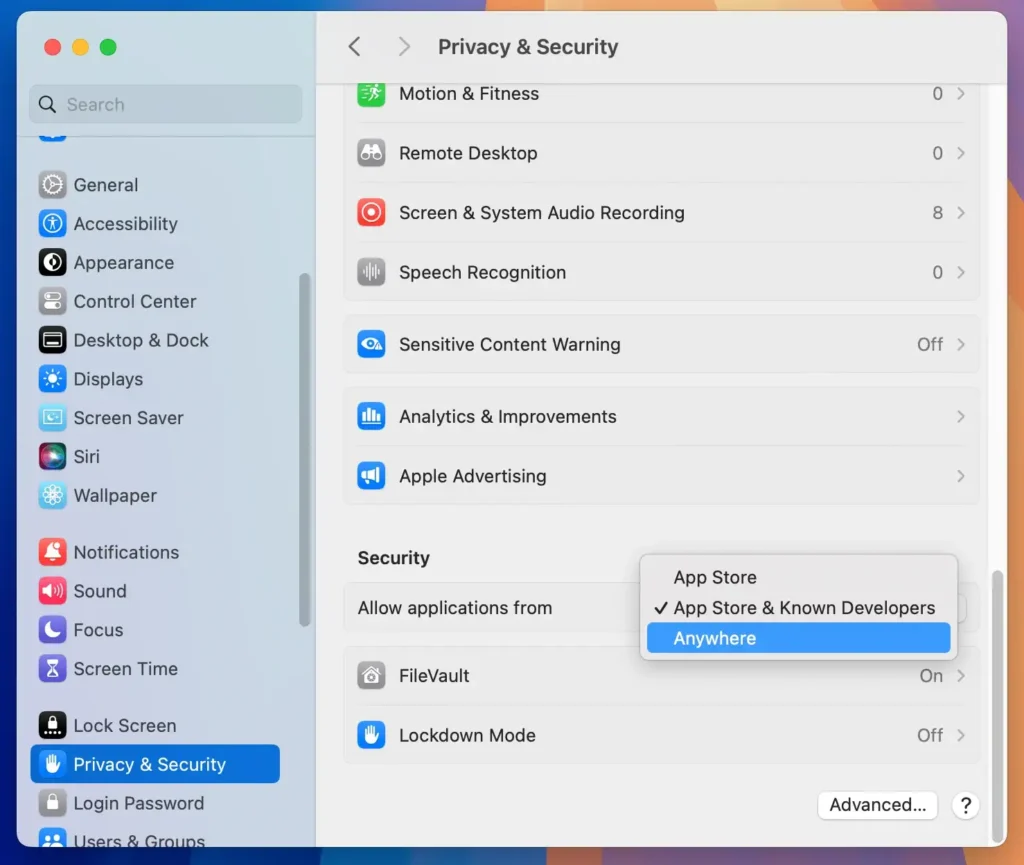
Task: Select Screen Time hourglass icon
Action: (52, 668)
